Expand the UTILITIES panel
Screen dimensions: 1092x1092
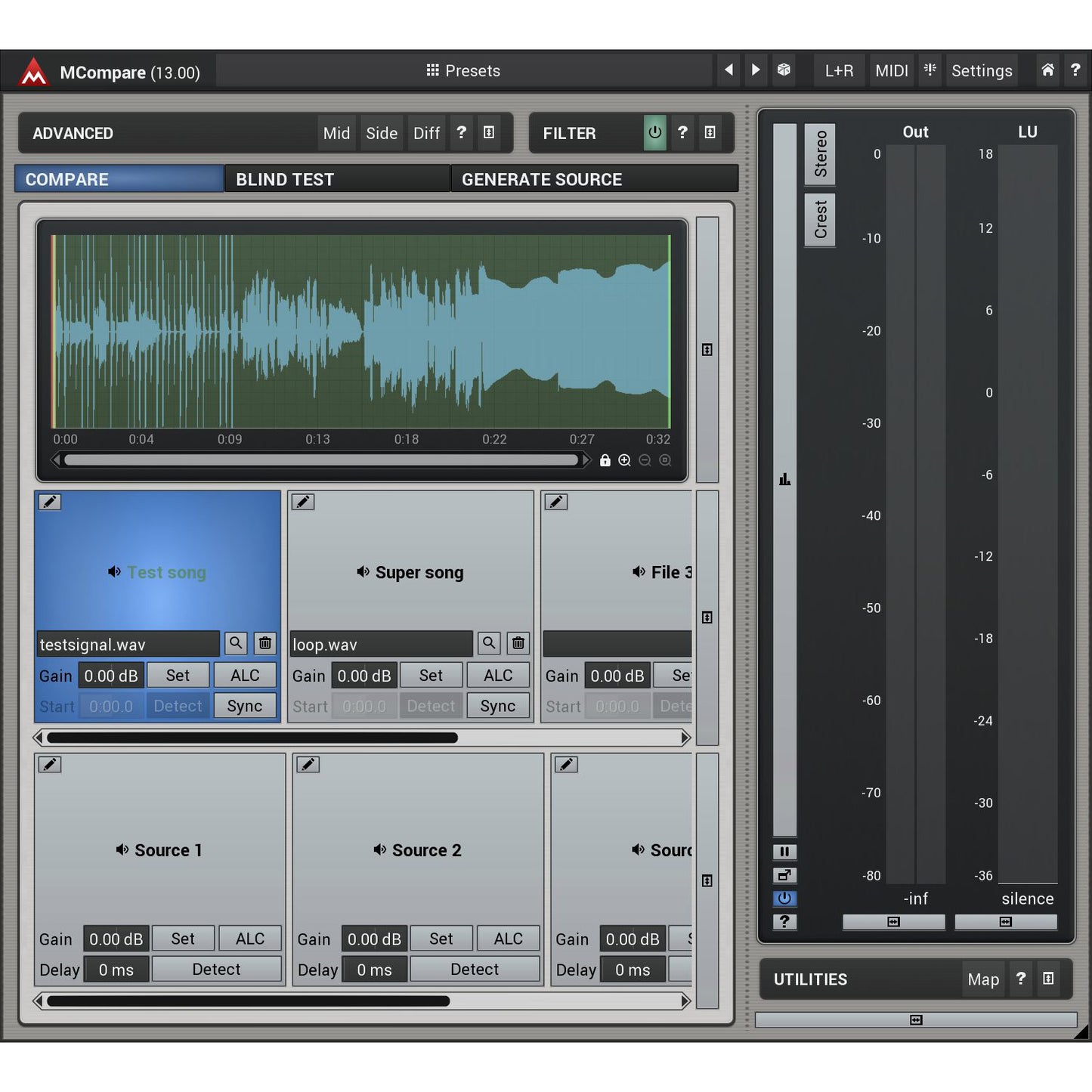pos(1049,979)
